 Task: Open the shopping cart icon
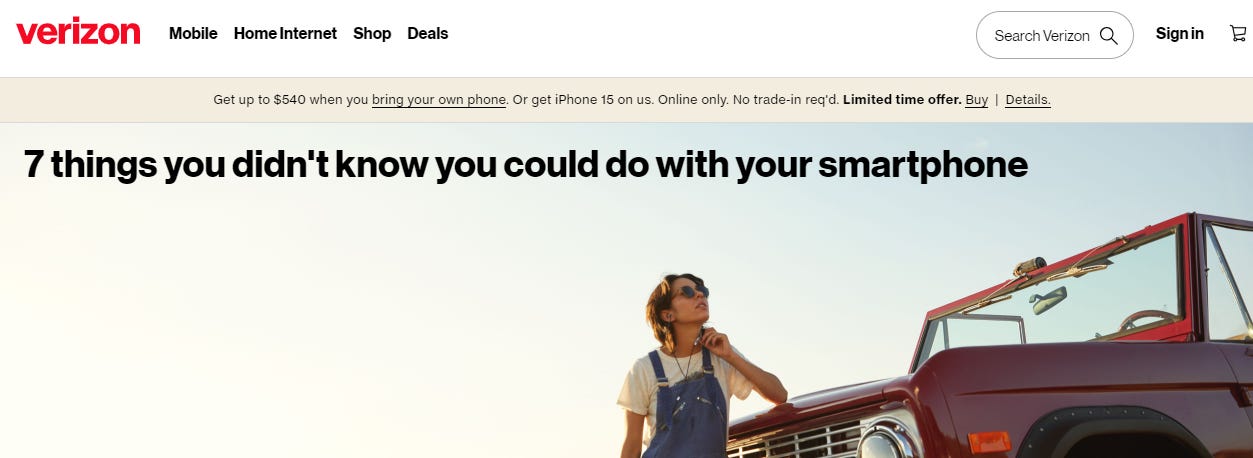point(1238,34)
